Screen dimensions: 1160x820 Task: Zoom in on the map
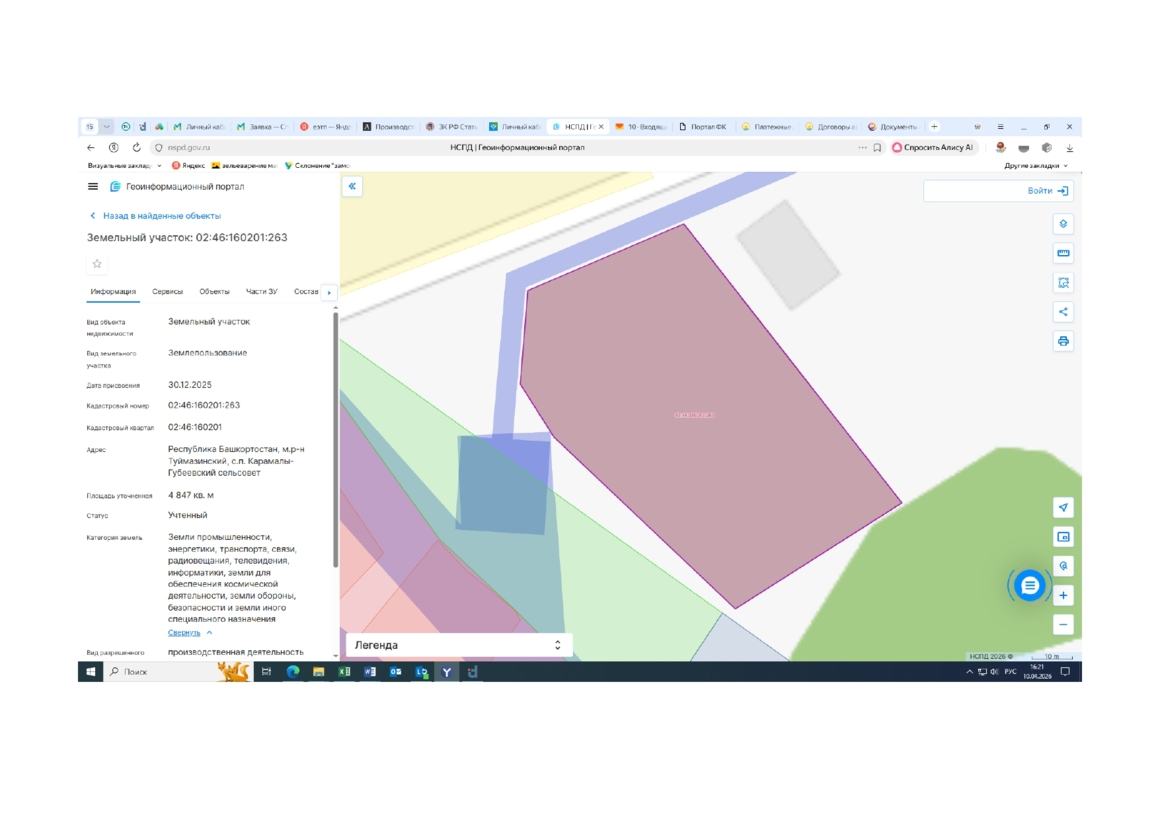[x=1063, y=595]
